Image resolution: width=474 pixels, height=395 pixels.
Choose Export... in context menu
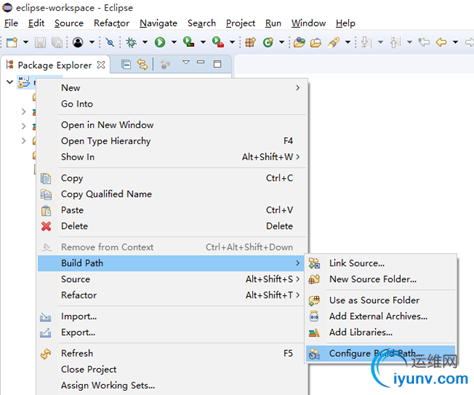172,332
